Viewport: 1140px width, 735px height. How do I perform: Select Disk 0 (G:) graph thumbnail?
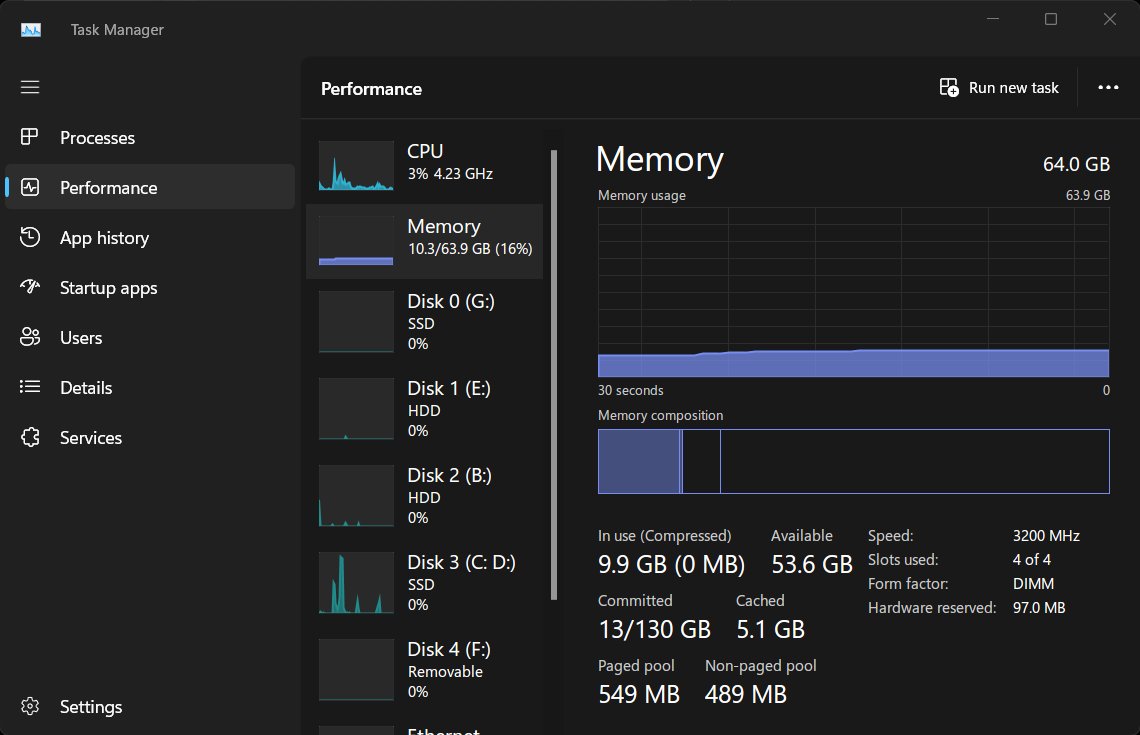pyautogui.click(x=356, y=322)
